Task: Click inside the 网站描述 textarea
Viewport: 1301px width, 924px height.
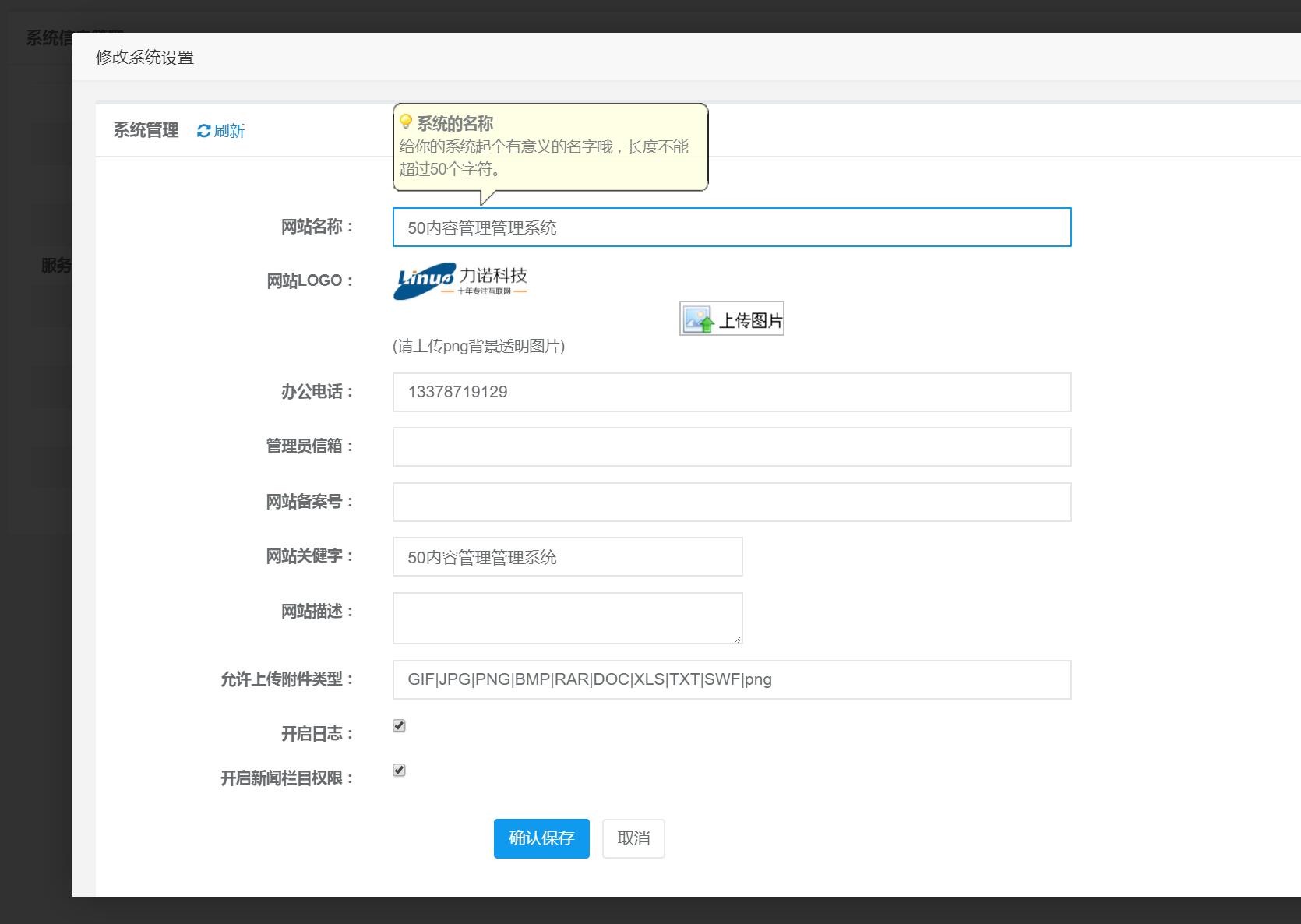Action: coord(568,619)
